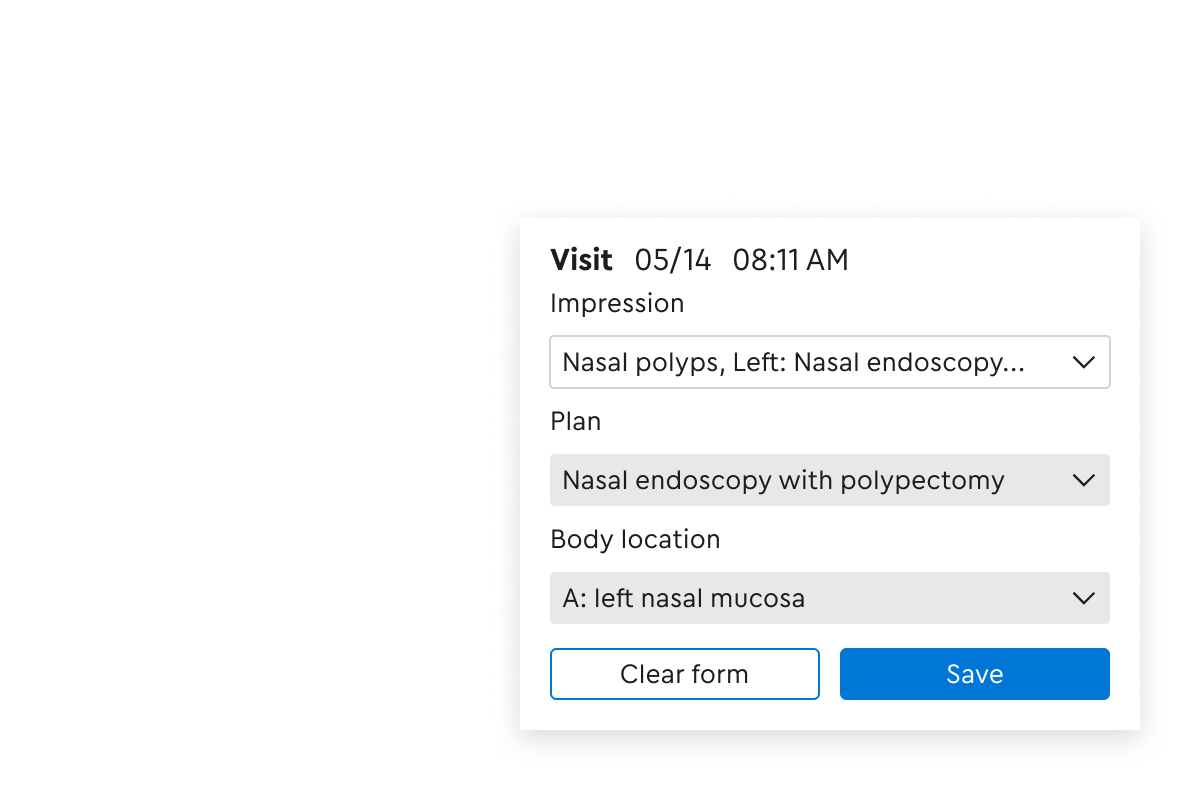
Task: Select the date 05/14
Action: [674, 260]
